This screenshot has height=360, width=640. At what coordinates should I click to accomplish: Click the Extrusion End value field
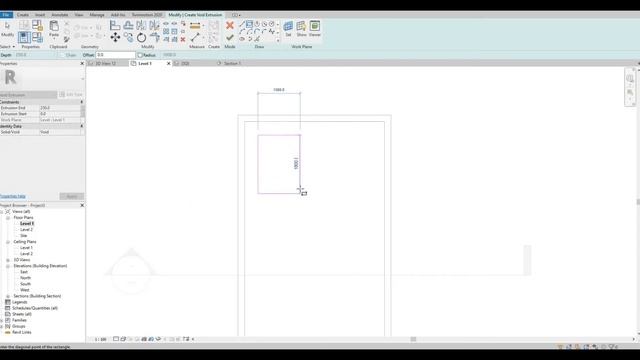60,108
